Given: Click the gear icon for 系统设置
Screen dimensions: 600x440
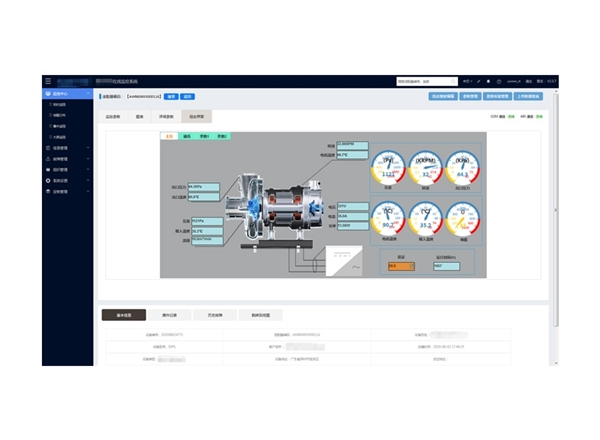Looking at the screenshot, I should coord(48,180).
